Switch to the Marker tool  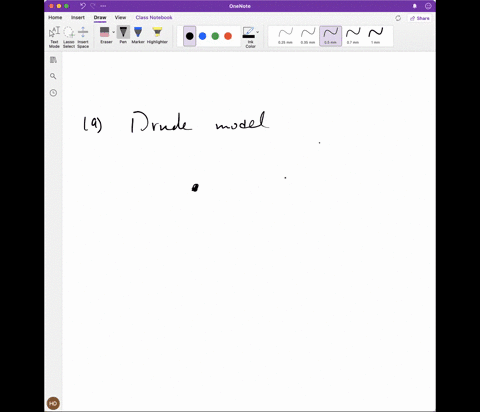click(x=138, y=35)
